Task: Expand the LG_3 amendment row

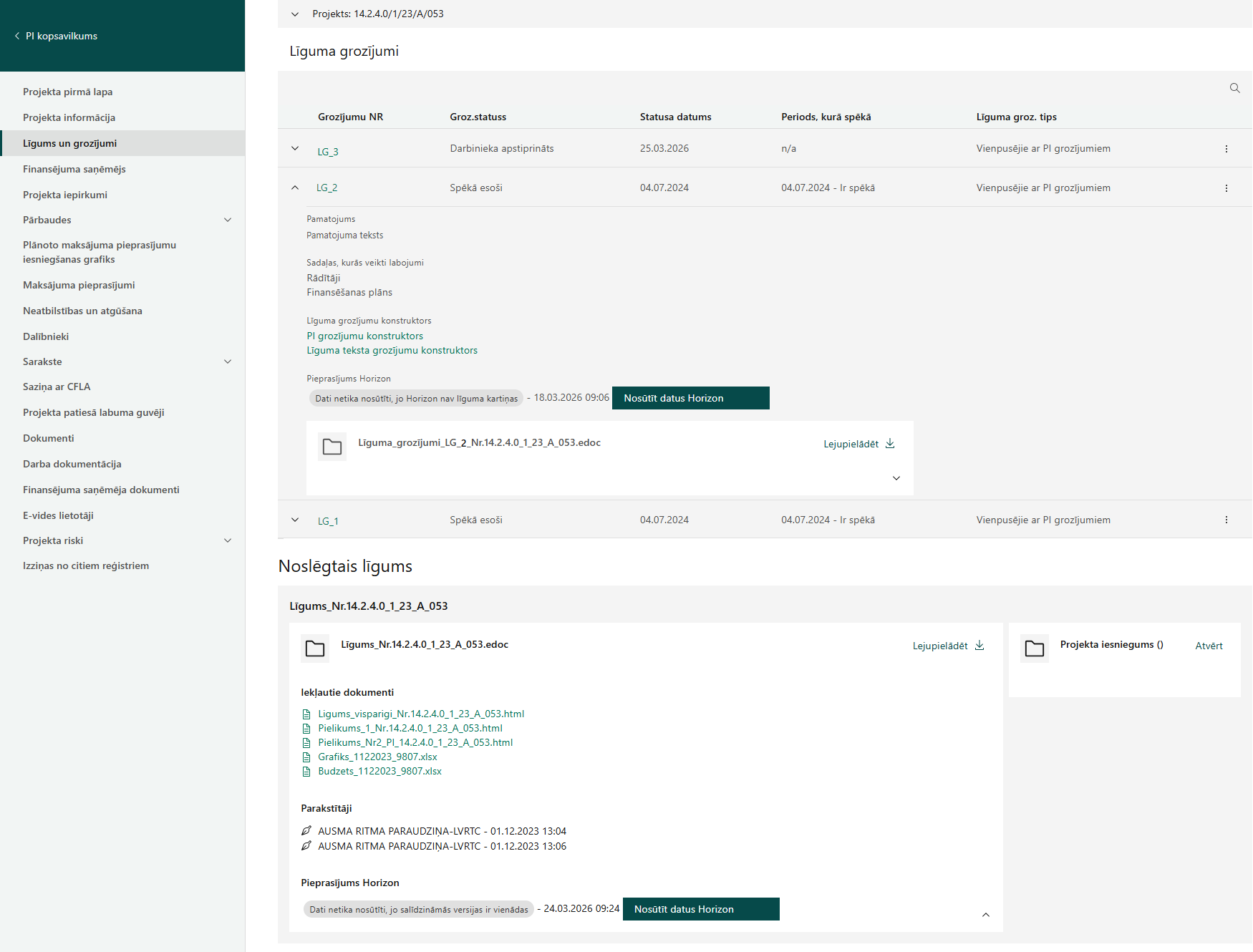Action: click(295, 149)
